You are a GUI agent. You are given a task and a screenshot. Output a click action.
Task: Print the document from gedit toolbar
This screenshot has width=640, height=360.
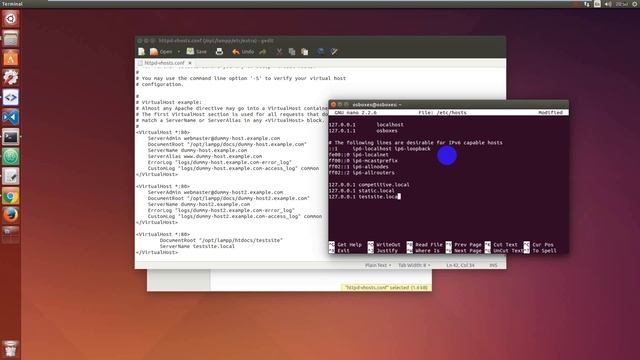point(219,52)
